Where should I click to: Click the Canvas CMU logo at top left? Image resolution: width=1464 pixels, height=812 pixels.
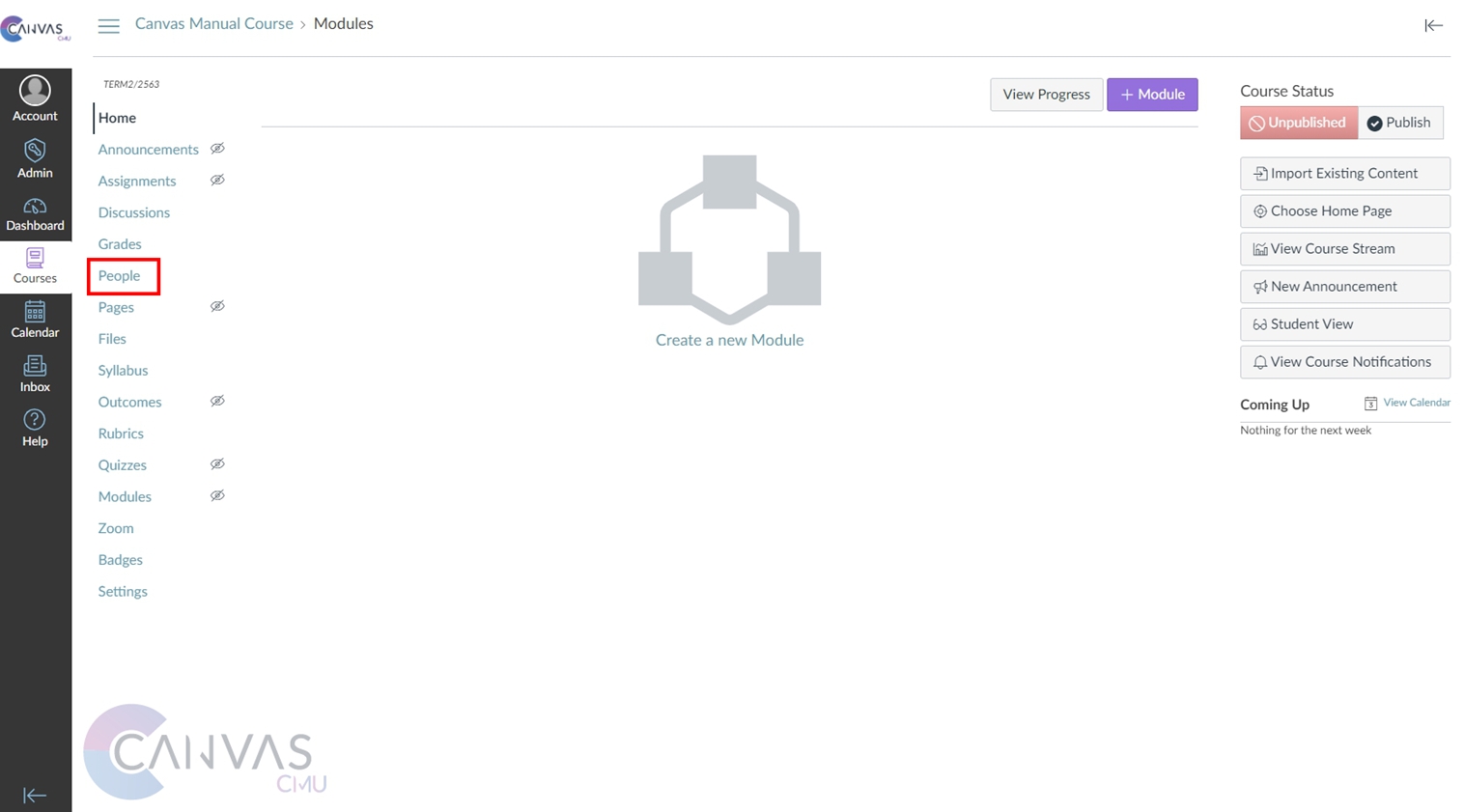click(35, 29)
